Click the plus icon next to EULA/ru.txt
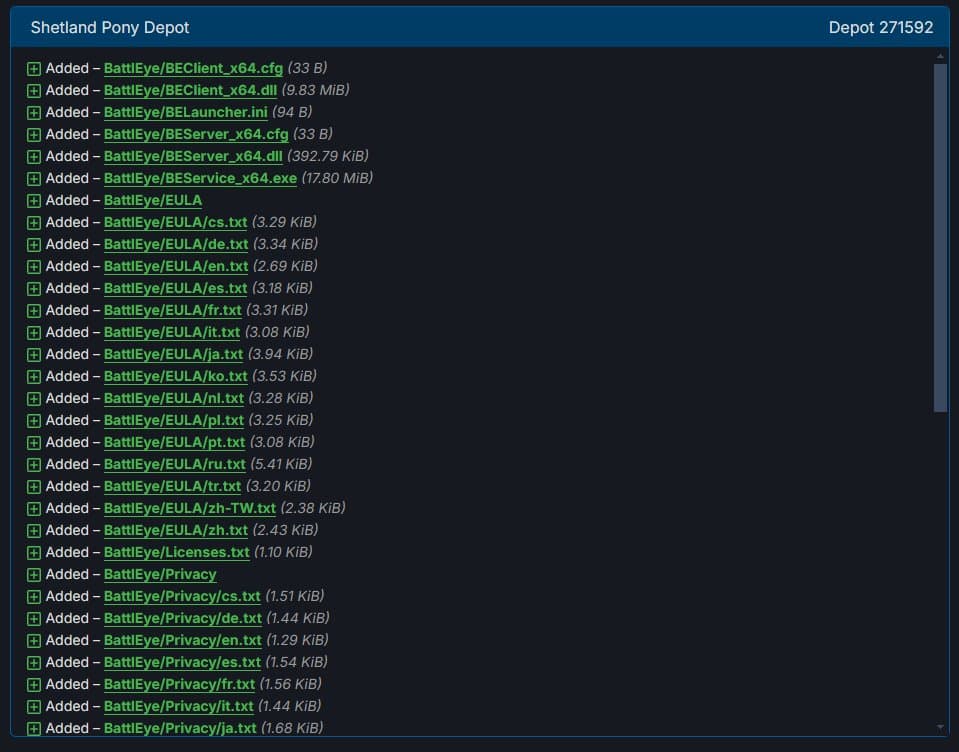This screenshot has height=752, width=959. (x=34, y=465)
